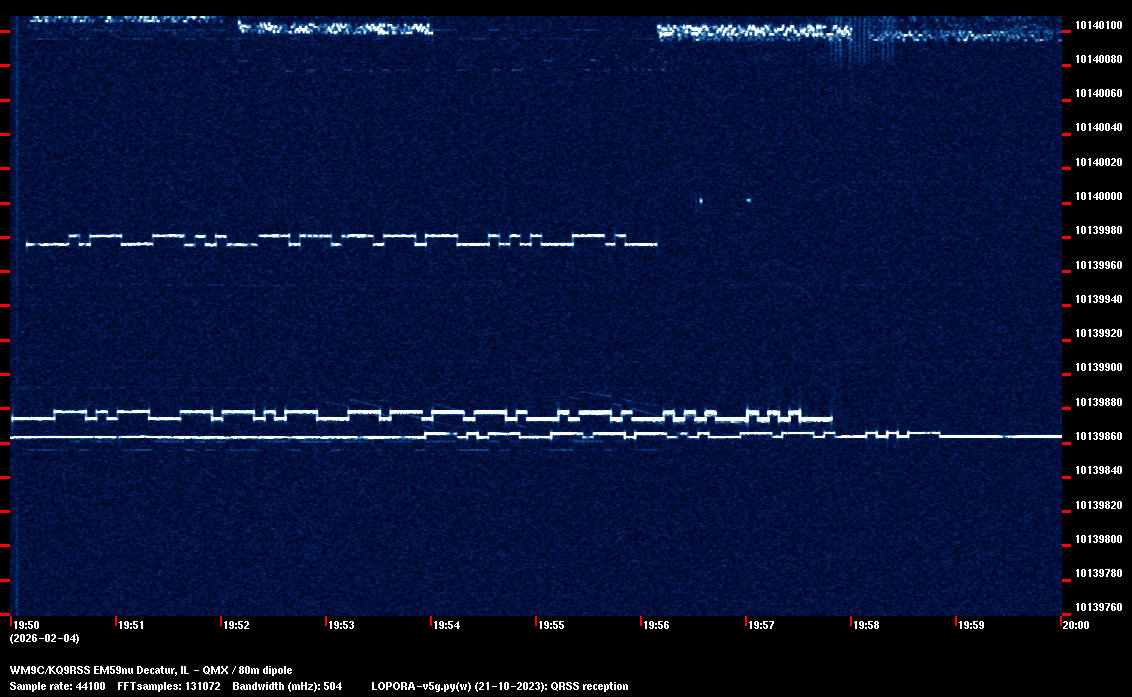Click the 19:50 time axis label

[x=26, y=625]
